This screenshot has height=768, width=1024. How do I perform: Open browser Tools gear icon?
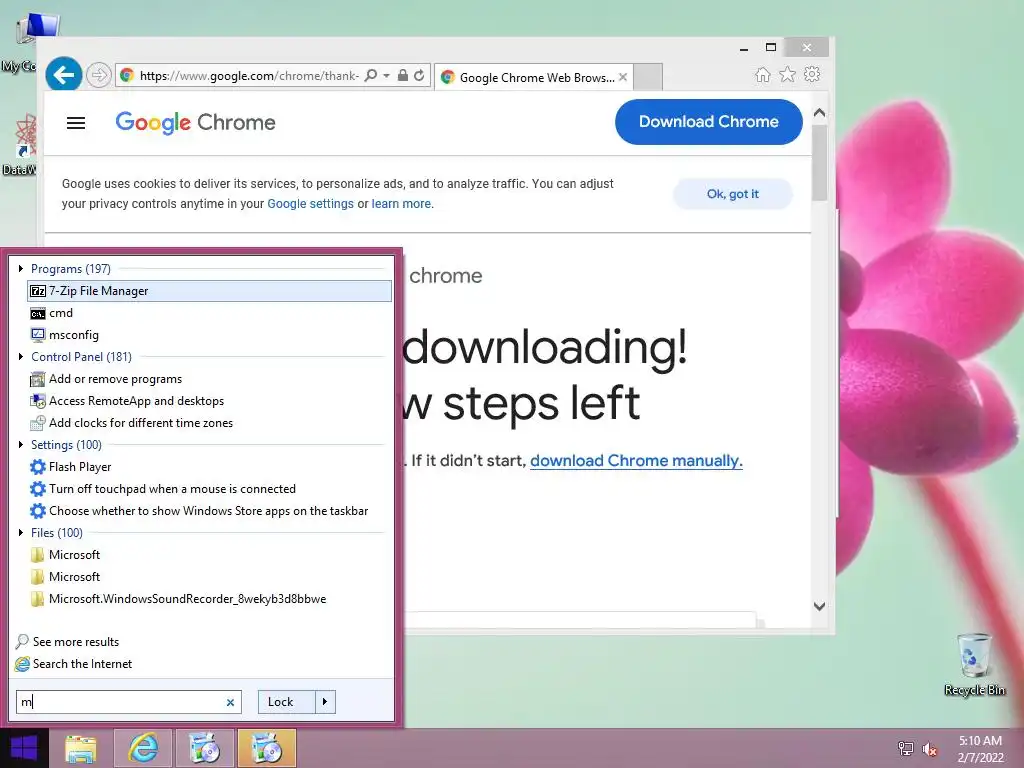[x=812, y=74]
